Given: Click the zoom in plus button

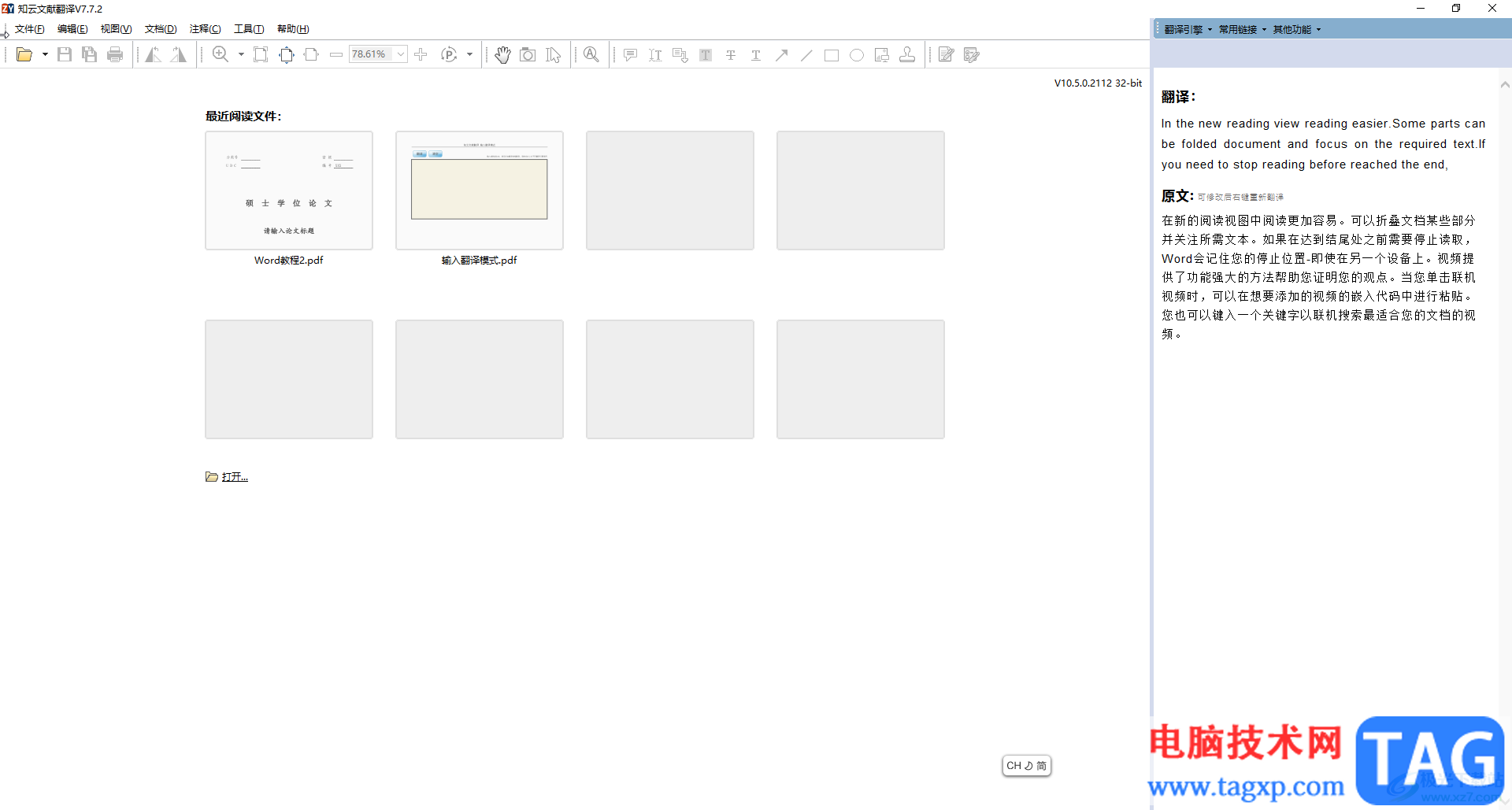Looking at the screenshot, I should pos(421,54).
